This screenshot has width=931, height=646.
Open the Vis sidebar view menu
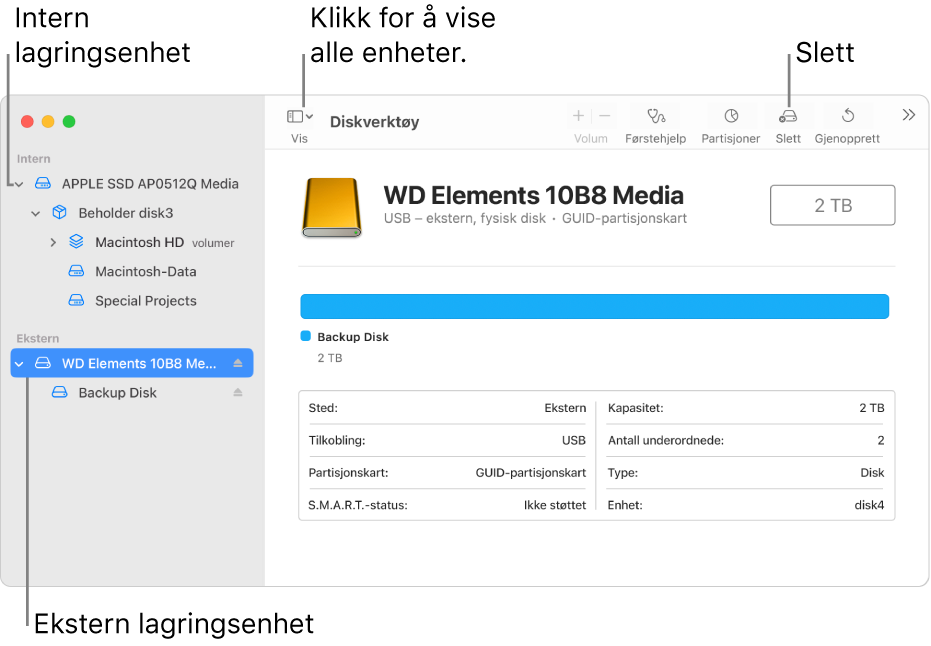pos(300,116)
